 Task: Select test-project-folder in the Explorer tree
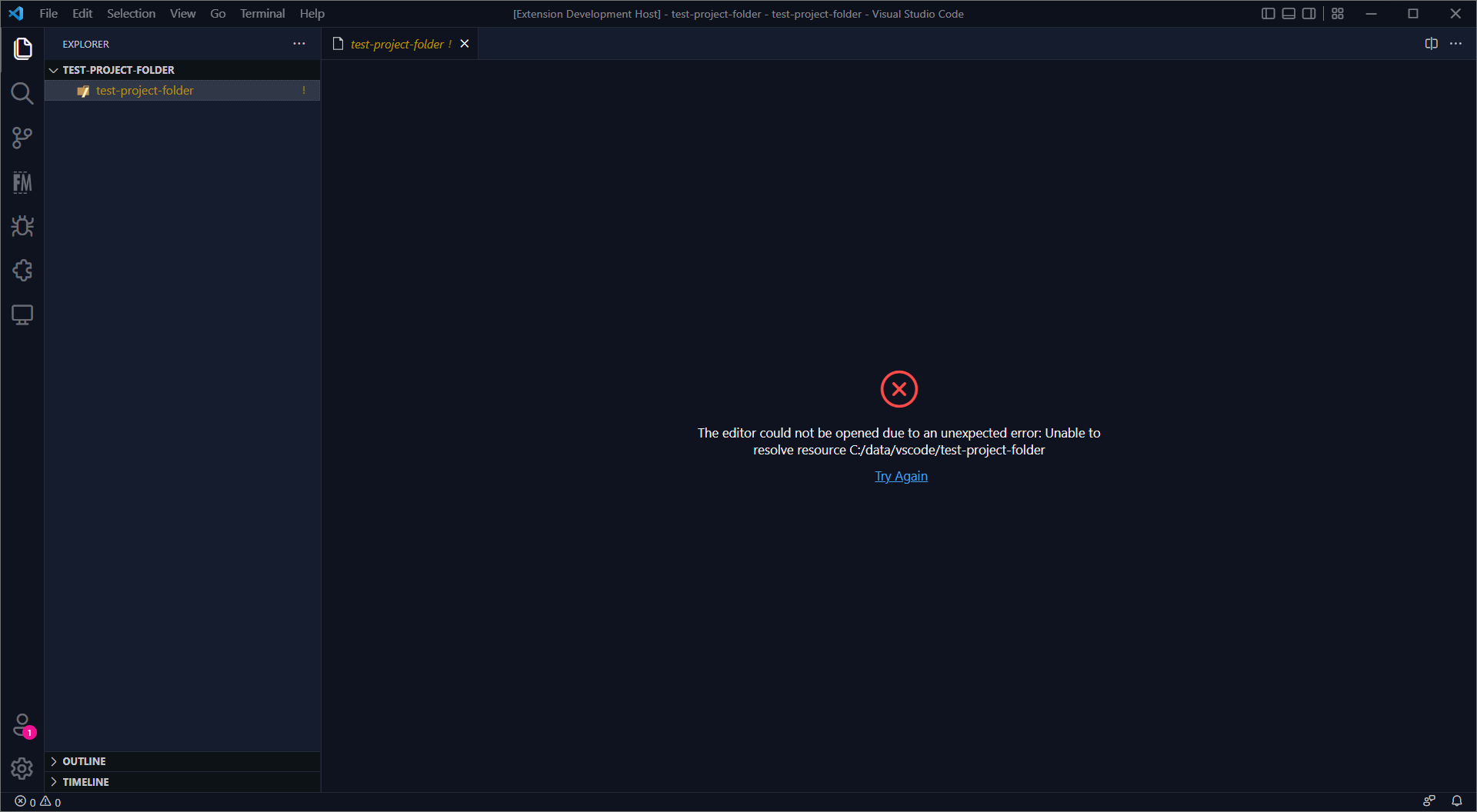(x=145, y=91)
